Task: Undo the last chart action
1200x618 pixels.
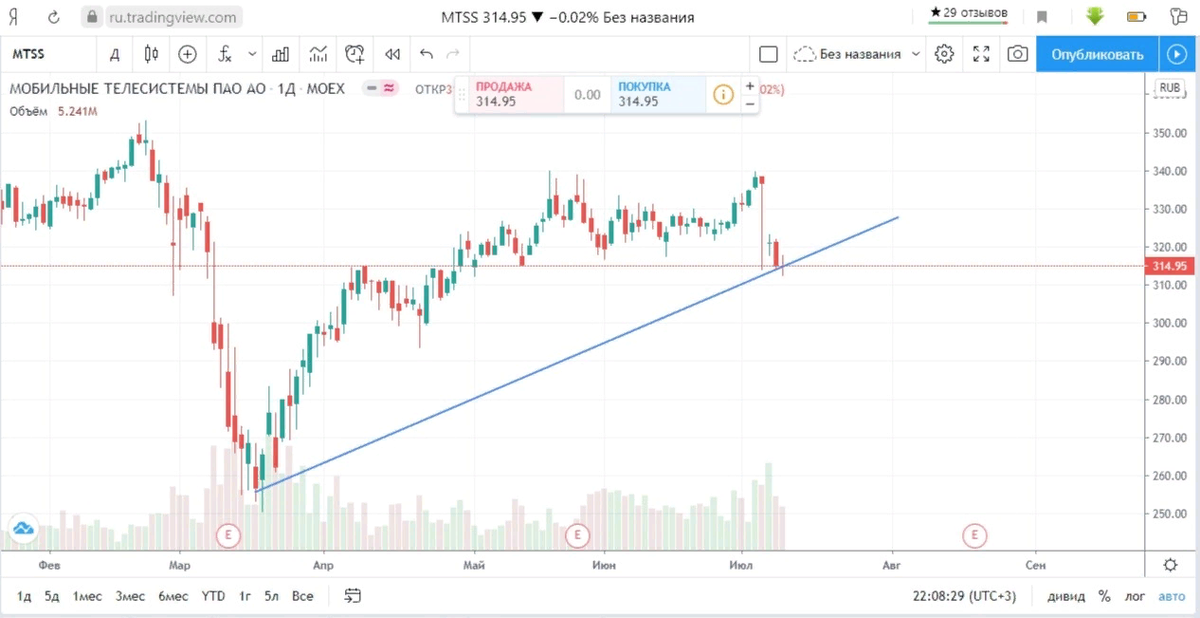Action: coord(427,54)
